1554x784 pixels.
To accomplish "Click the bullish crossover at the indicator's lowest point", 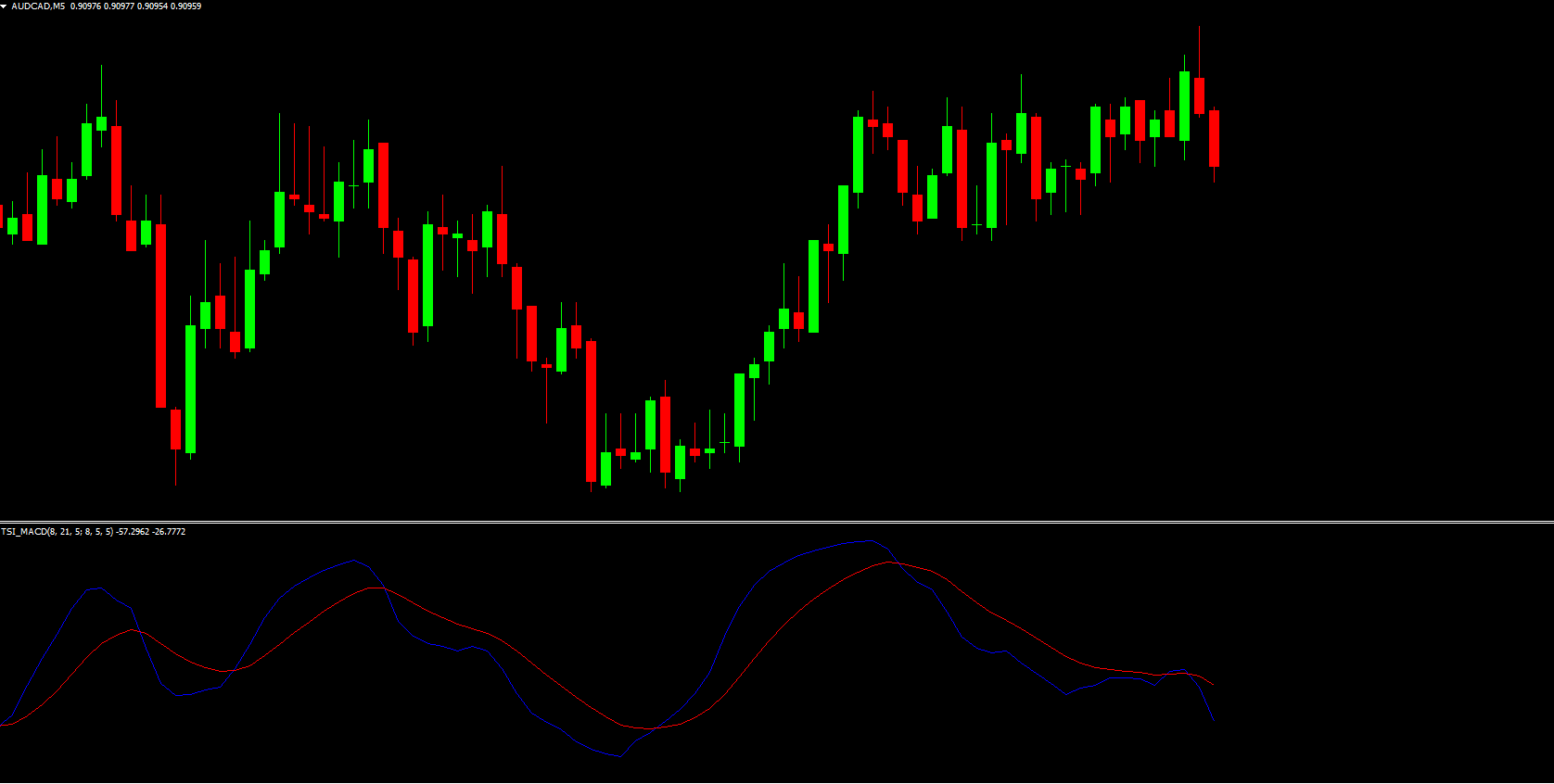I will pyautogui.click(x=653, y=728).
